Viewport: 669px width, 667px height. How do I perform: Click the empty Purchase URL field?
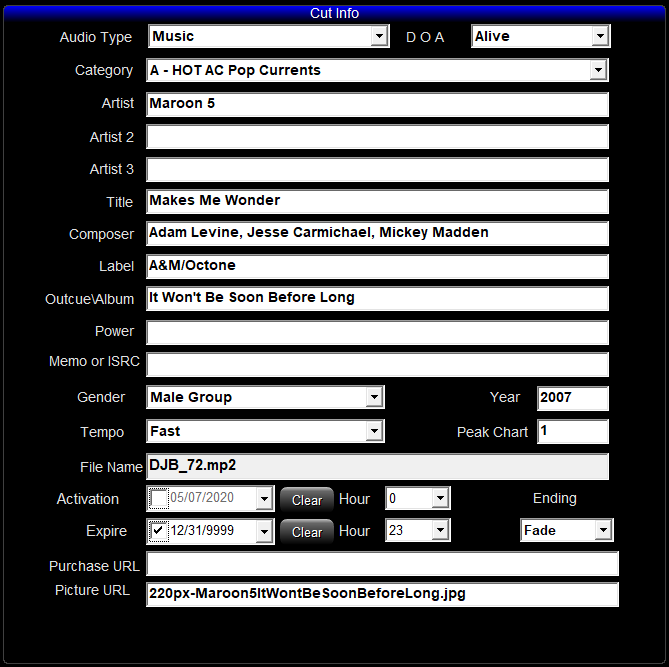tap(382, 564)
